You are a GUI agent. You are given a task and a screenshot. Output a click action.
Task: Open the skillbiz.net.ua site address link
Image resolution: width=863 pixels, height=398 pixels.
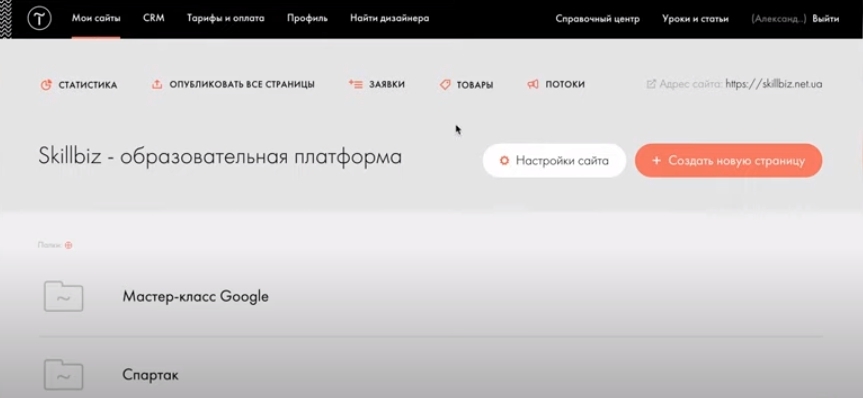(x=774, y=84)
